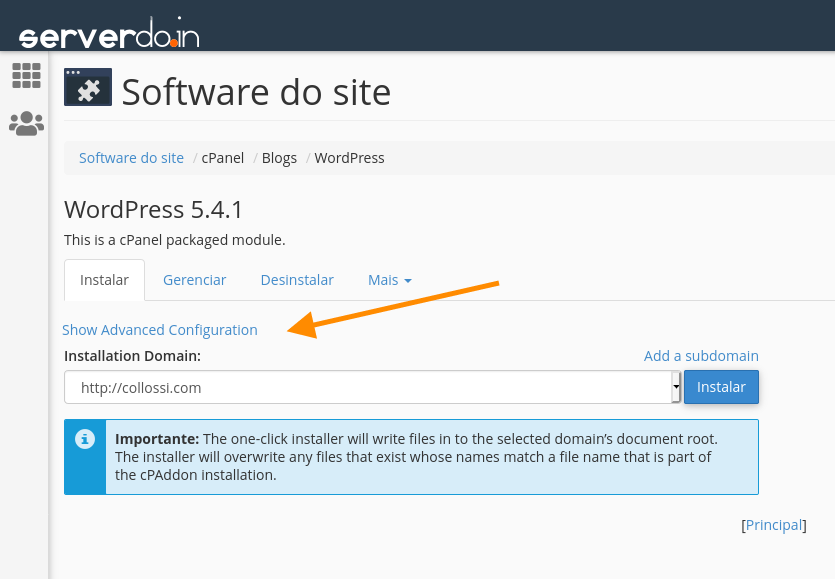Click the WordPress 5.4.1 heading
Viewport: 835px width, 579px height.
(153, 210)
